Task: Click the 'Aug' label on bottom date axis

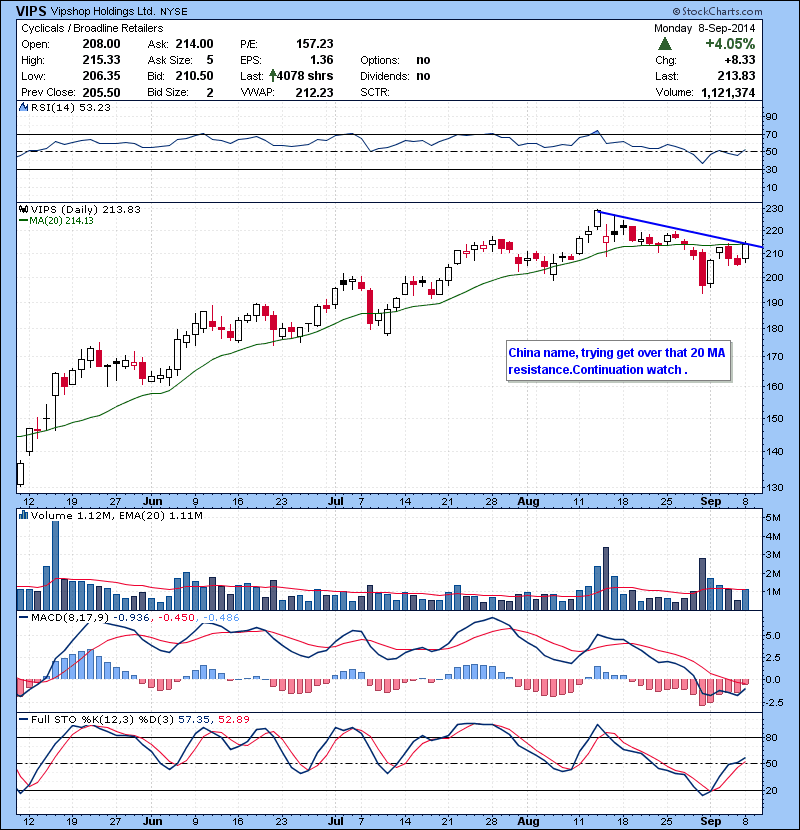Action: click(528, 821)
